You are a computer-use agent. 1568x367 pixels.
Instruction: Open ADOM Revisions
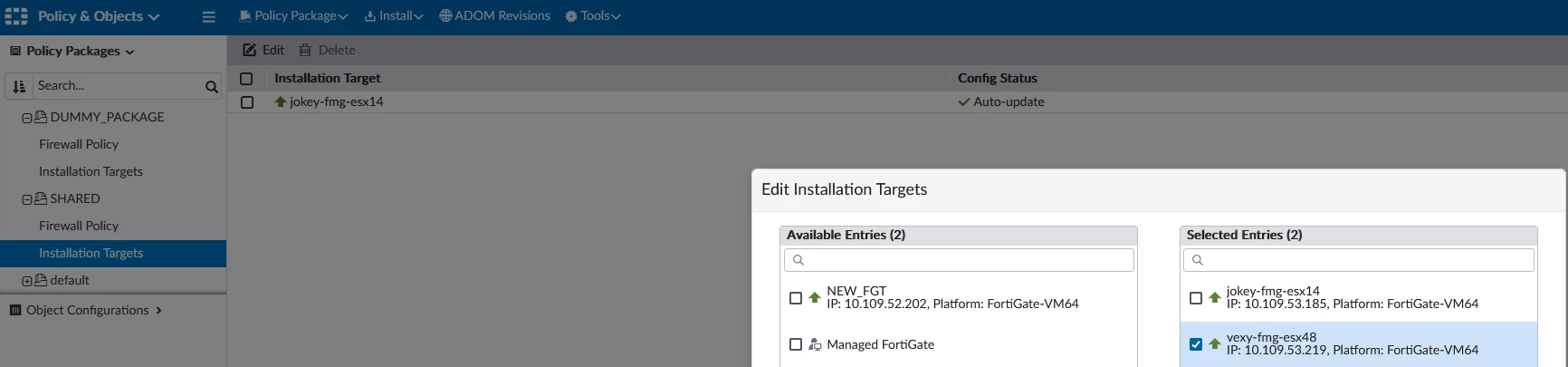494,16
